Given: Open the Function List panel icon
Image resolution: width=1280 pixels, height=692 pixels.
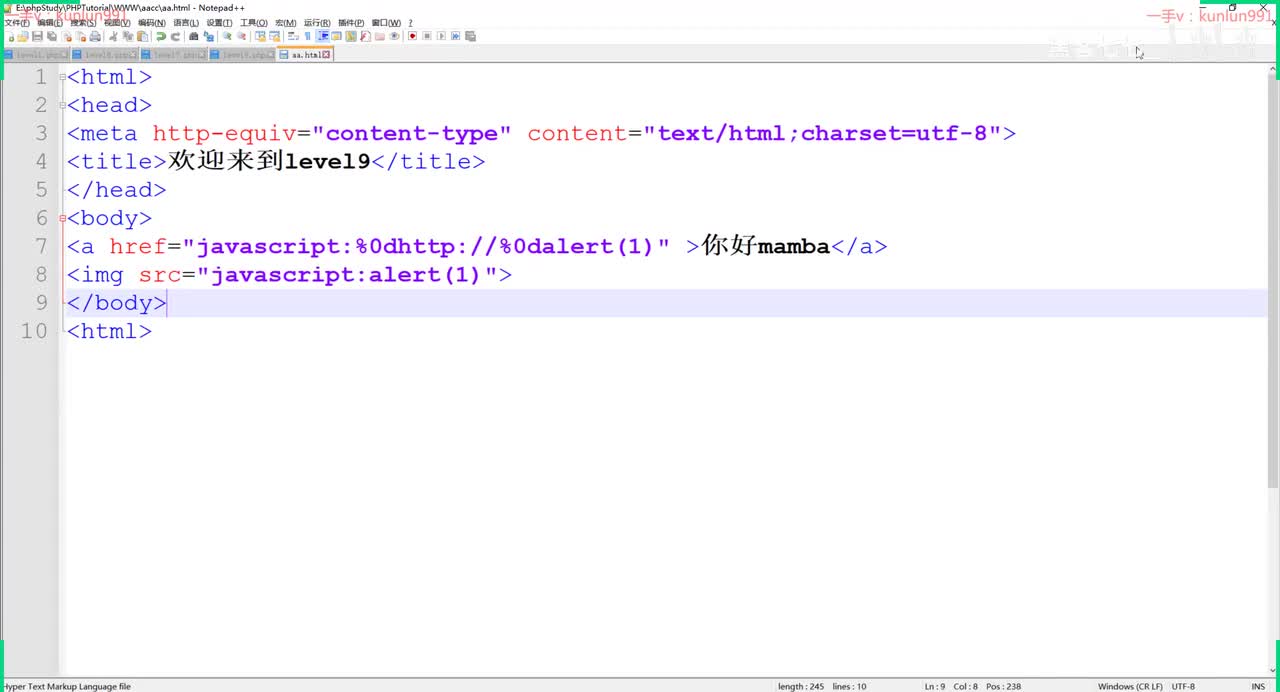Looking at the screenshot, I should (x=365, y=36).
